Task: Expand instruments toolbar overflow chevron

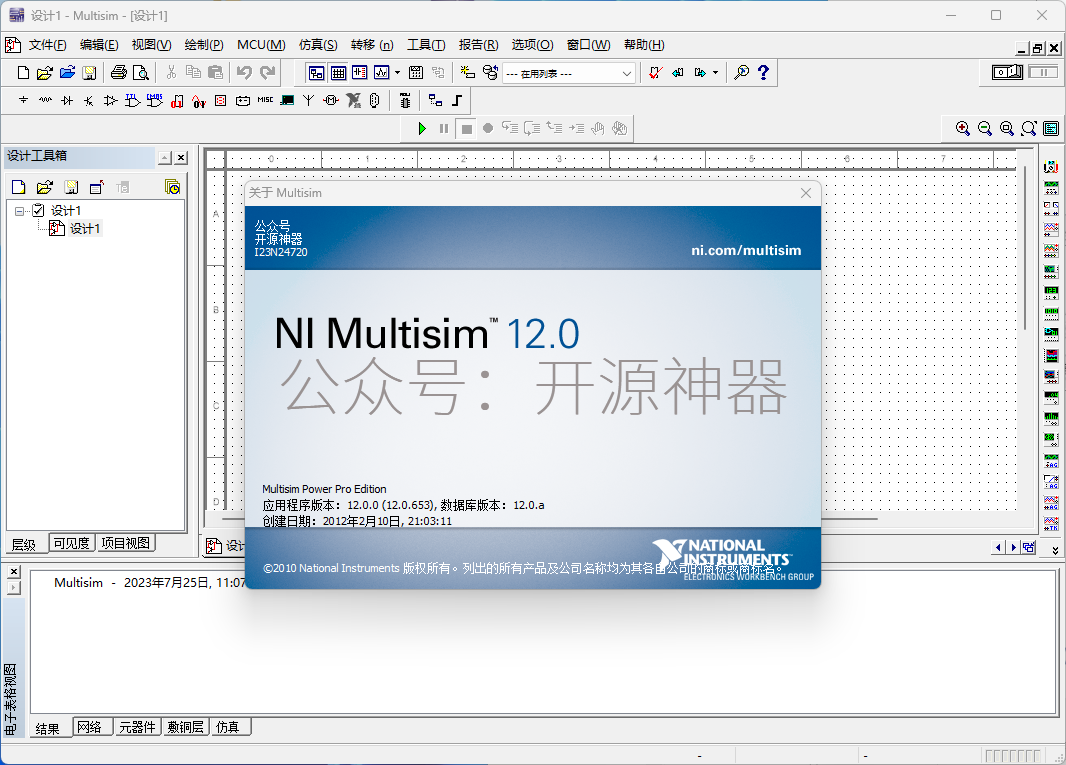Action: [1055, 550]
